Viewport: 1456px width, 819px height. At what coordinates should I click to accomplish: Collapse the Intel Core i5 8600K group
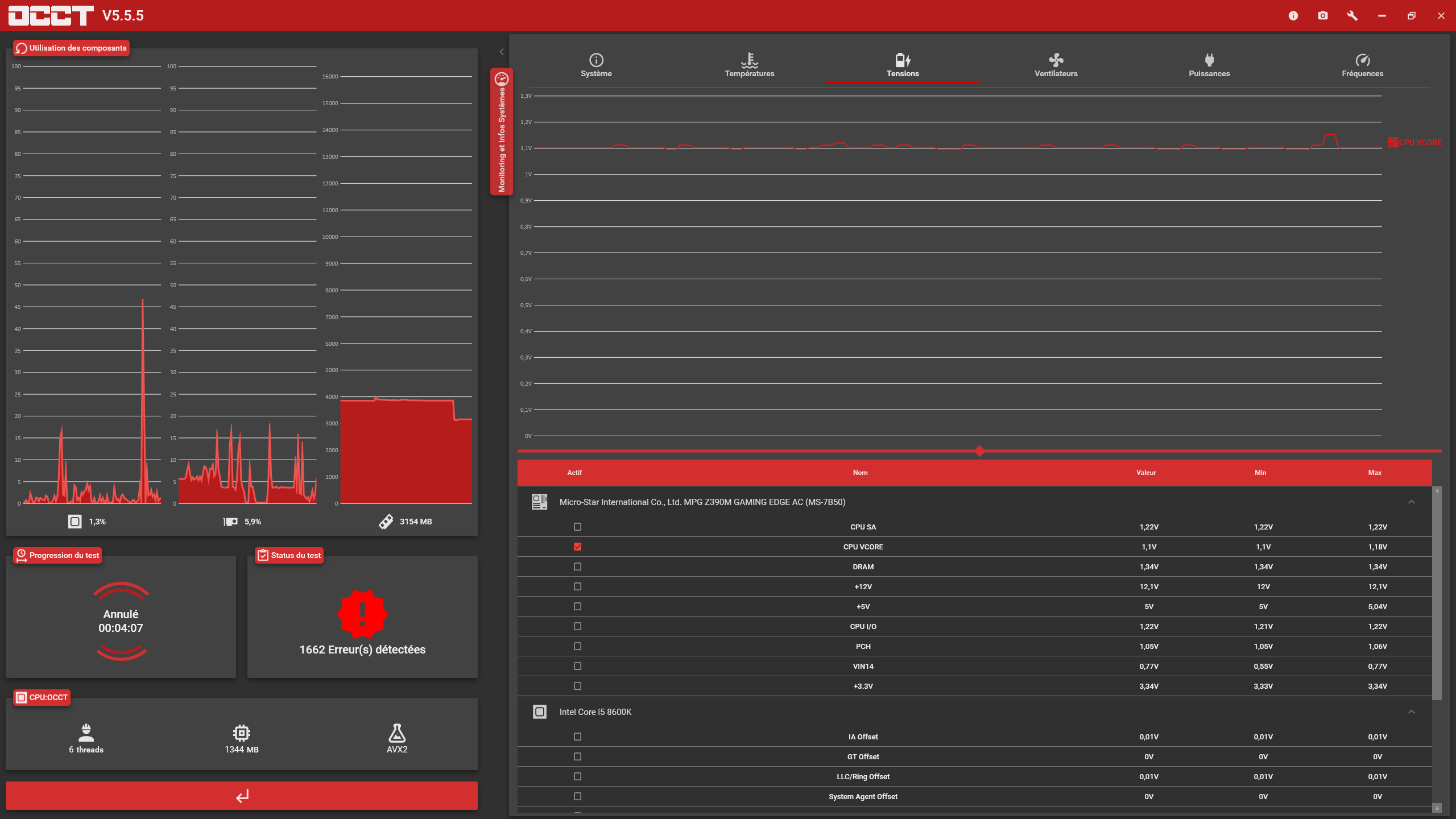coord(1411,712)
